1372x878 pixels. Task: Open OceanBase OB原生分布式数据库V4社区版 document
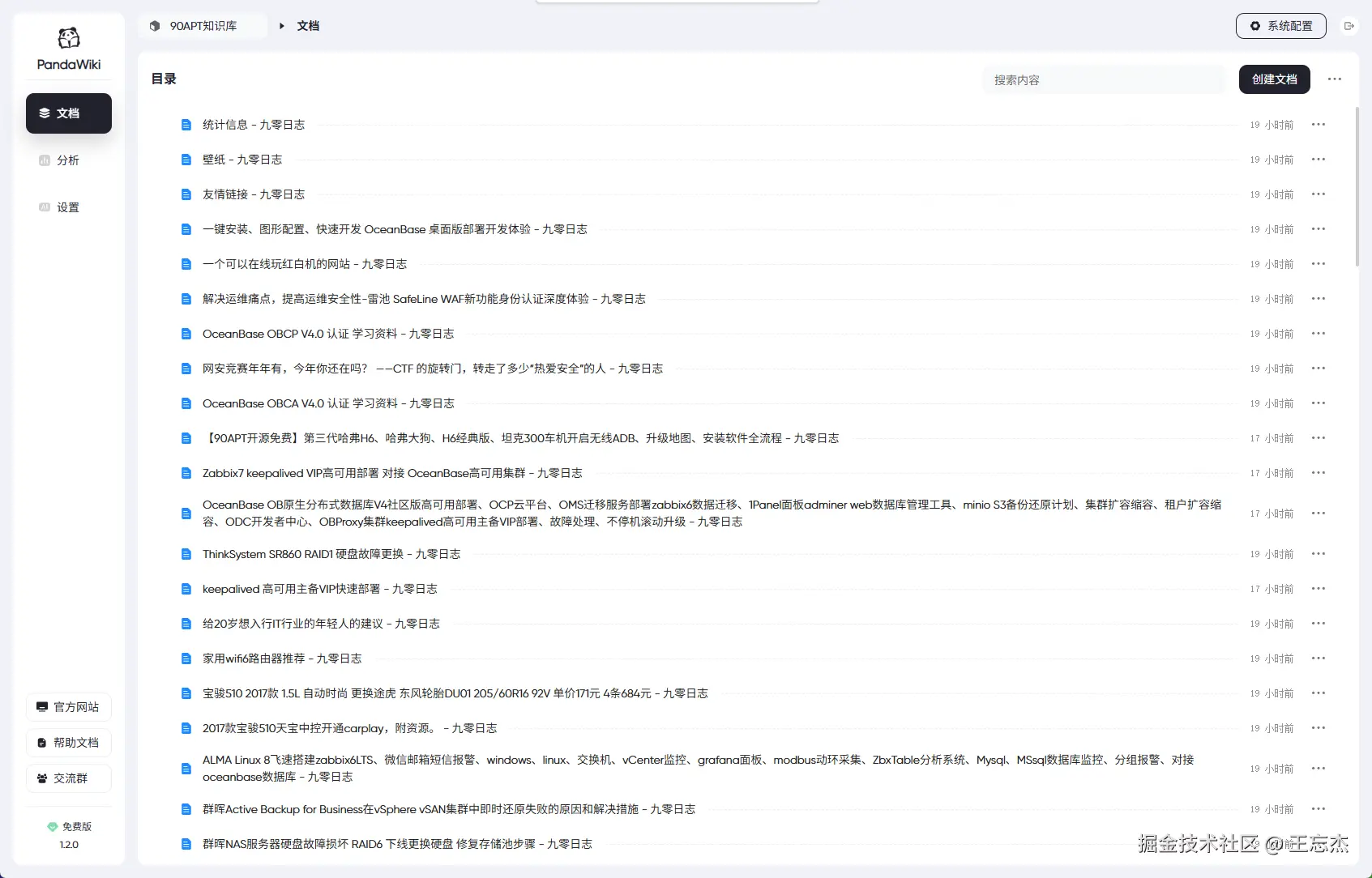tap(712, 514)
